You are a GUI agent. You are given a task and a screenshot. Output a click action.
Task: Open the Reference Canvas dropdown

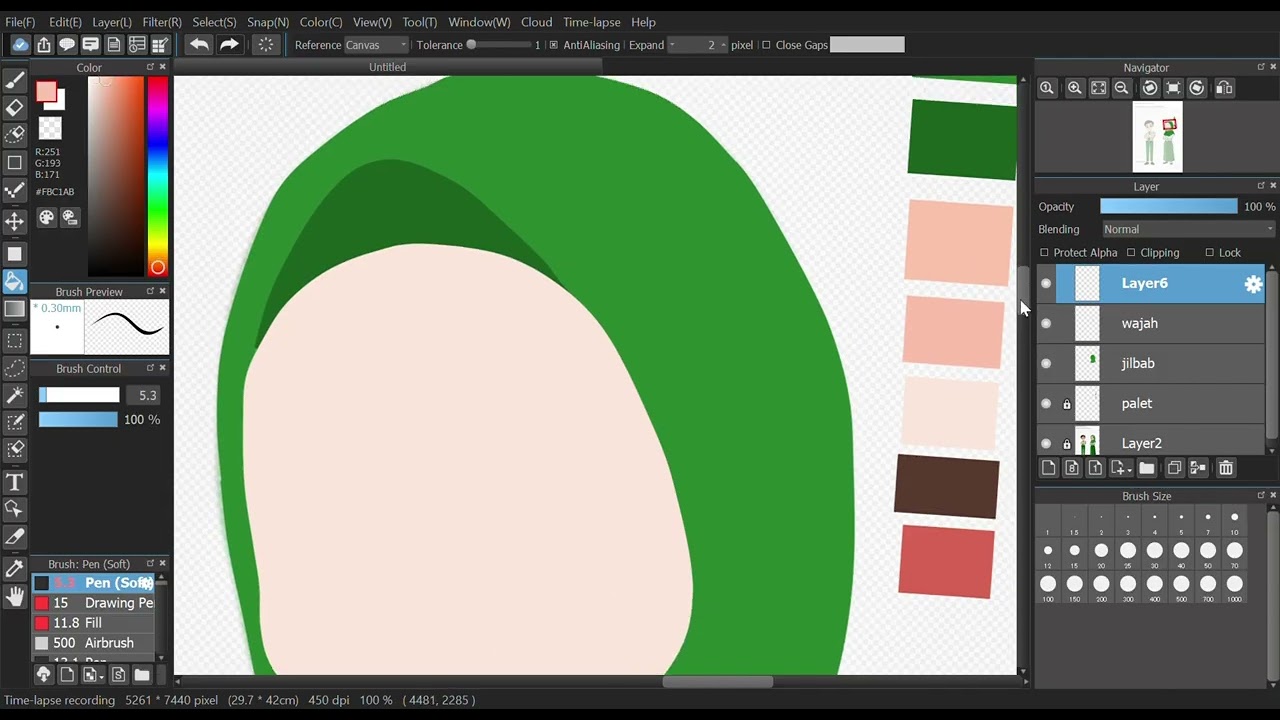click(376, 45)
